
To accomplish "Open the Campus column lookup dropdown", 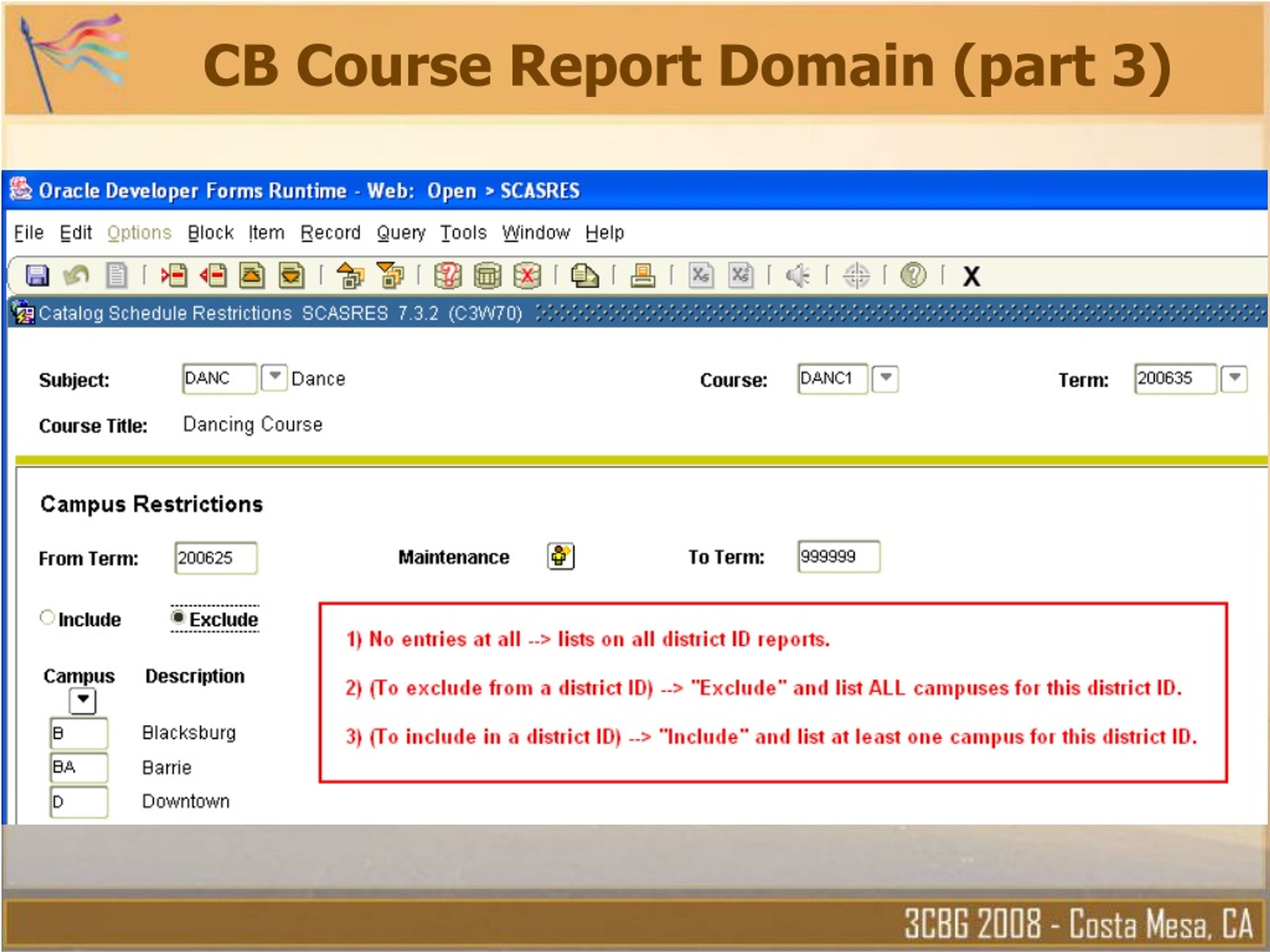I will (x=83, y=701).
